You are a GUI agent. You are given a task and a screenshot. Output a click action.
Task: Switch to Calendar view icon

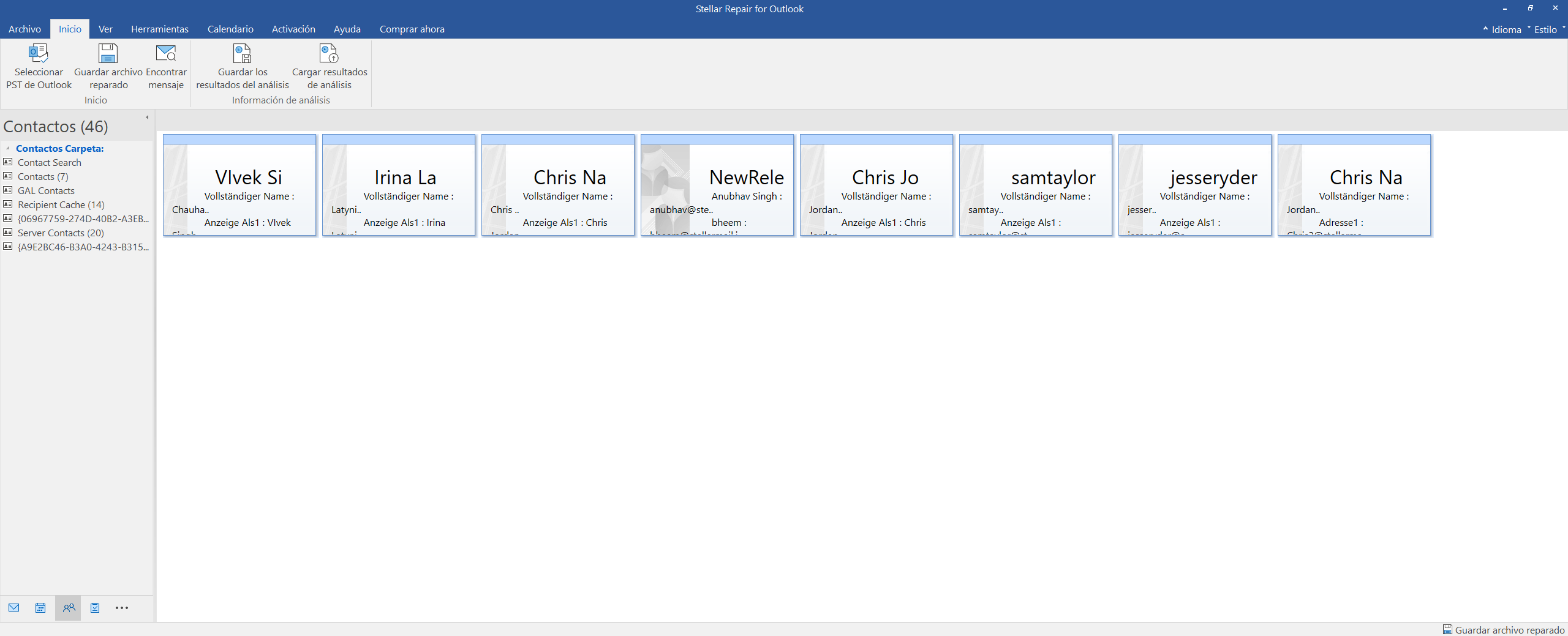click(40, 608)
